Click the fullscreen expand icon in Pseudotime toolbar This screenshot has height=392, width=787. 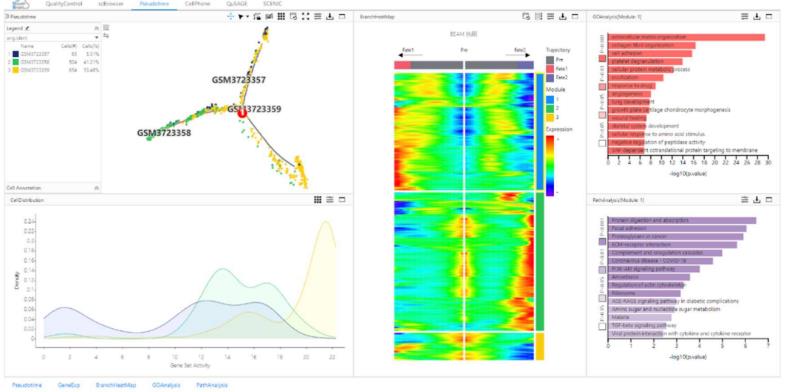coord(306,17)
